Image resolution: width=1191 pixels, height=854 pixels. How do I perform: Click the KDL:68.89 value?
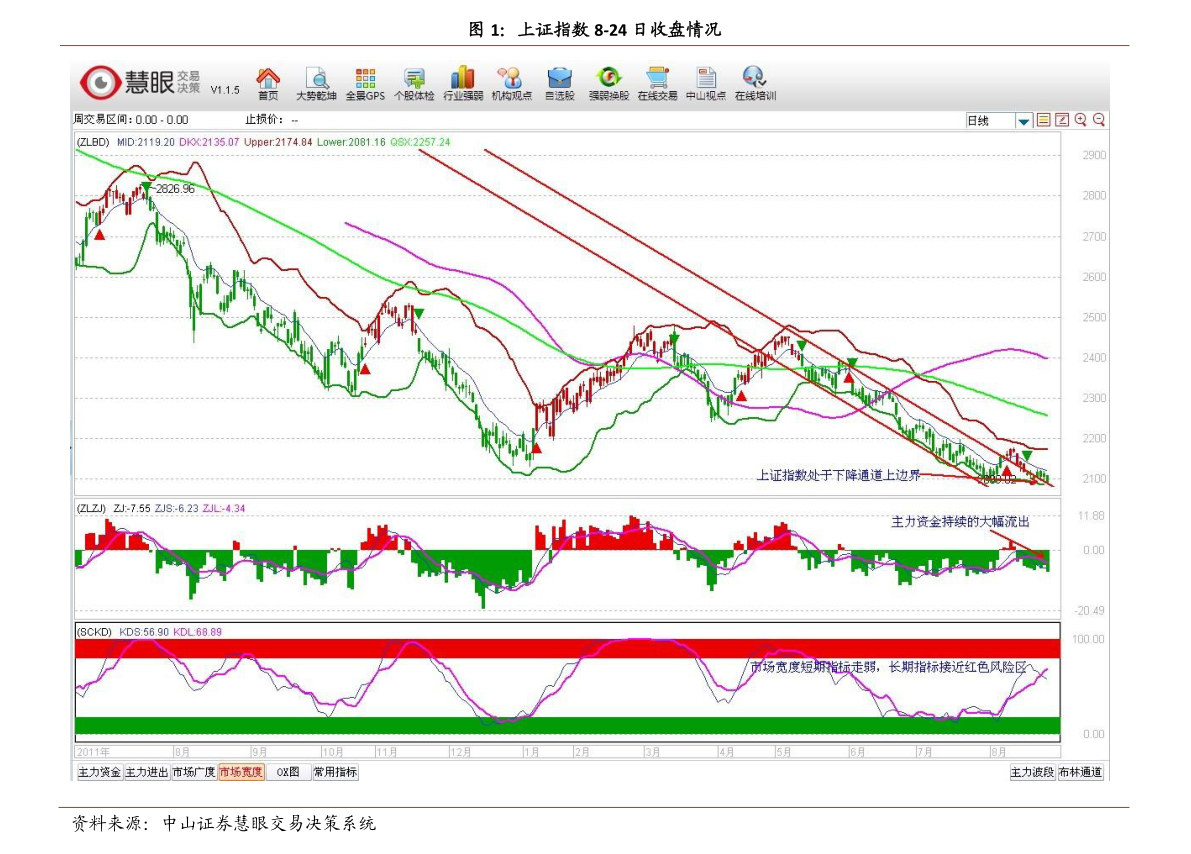[197, 632]
